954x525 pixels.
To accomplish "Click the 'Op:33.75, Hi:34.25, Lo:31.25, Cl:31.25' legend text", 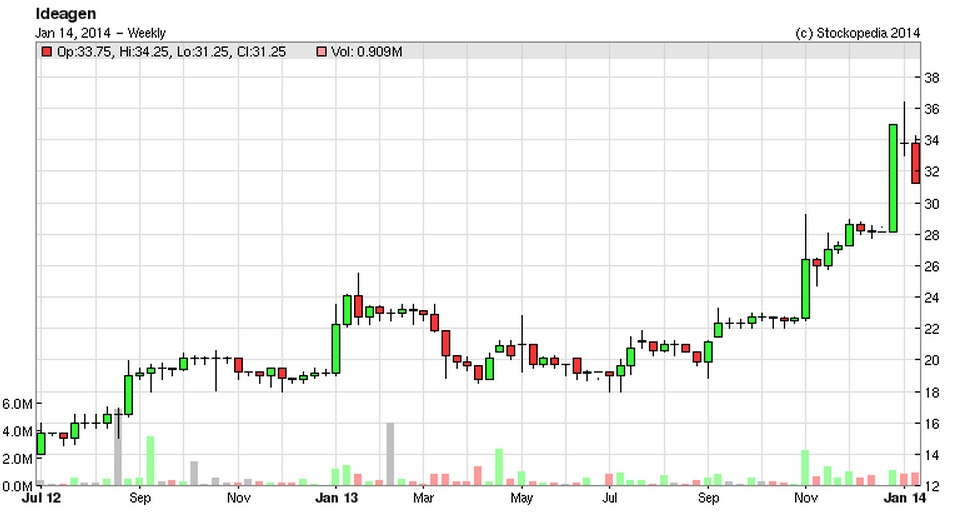I will coord(171,52).
